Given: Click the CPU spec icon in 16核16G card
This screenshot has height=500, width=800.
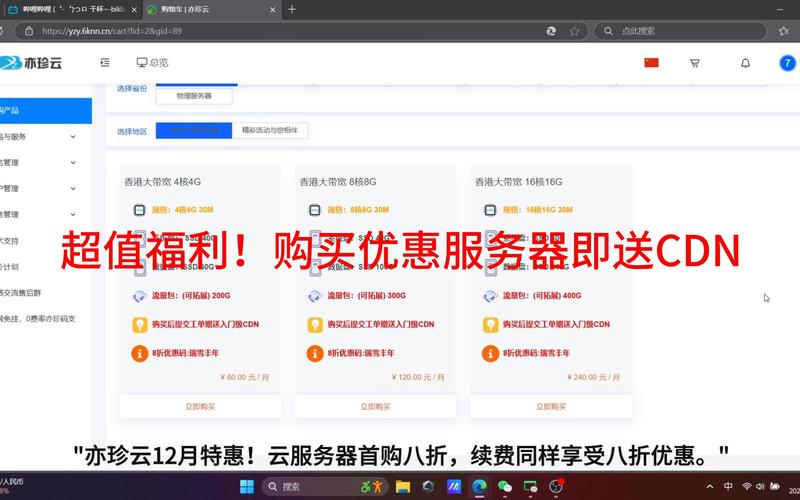Looking at the screenshot, I should click(490, 210).
